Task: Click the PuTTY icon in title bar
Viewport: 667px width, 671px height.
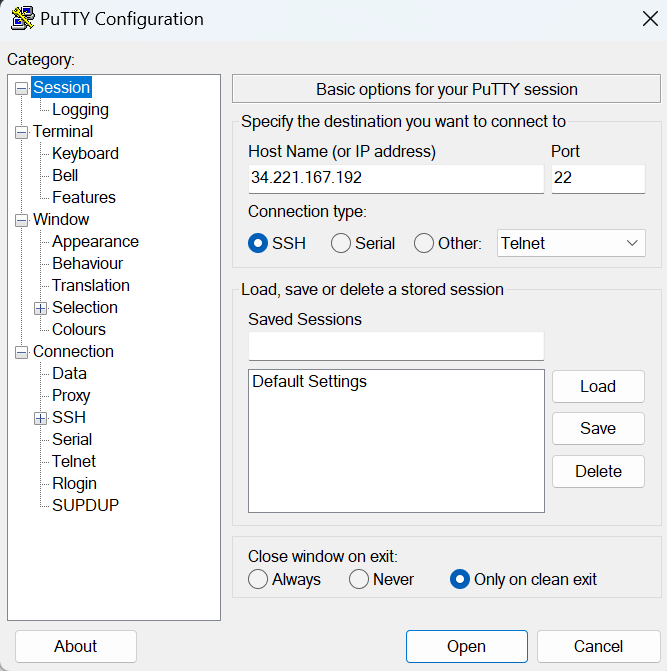Action: tap(23, 18)
